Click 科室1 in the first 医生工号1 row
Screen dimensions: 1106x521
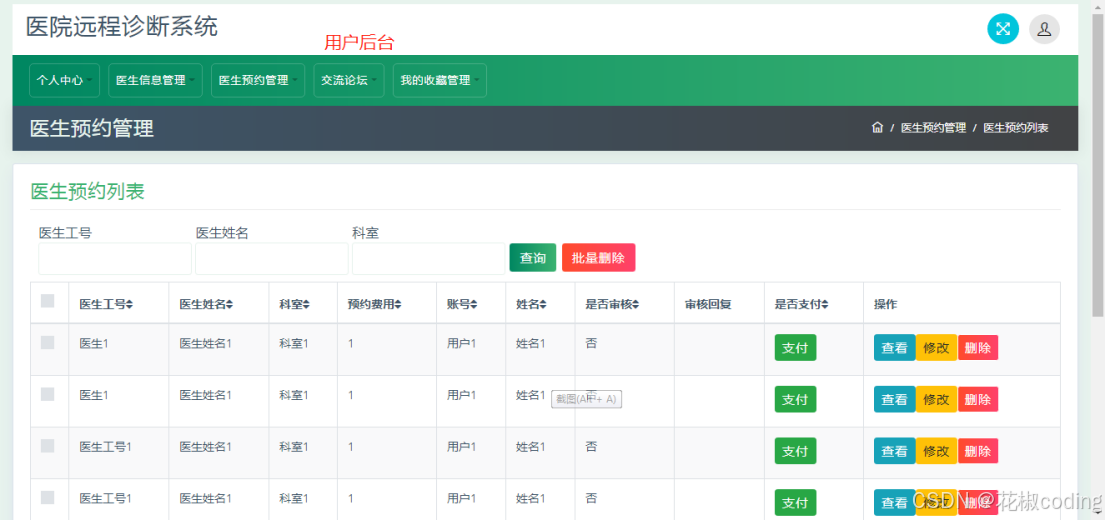point(293,446)
